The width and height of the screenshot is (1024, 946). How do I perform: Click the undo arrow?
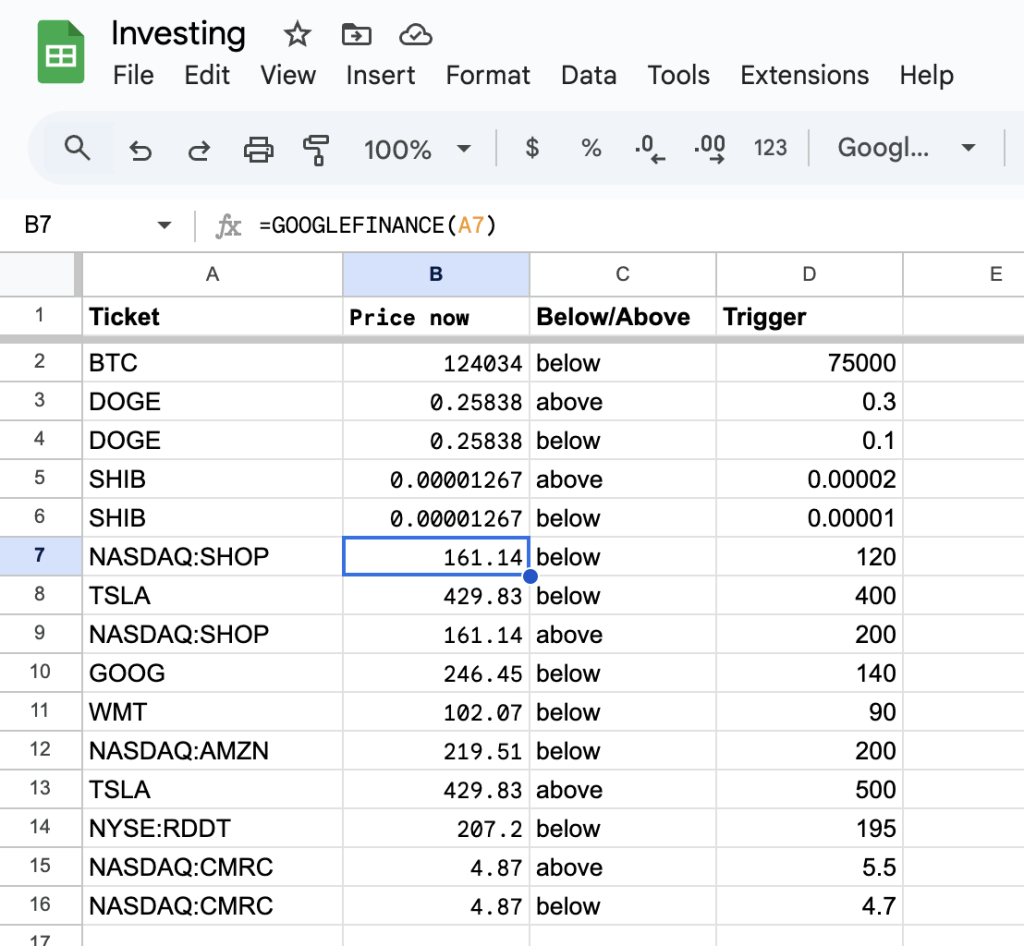(141, 150)
